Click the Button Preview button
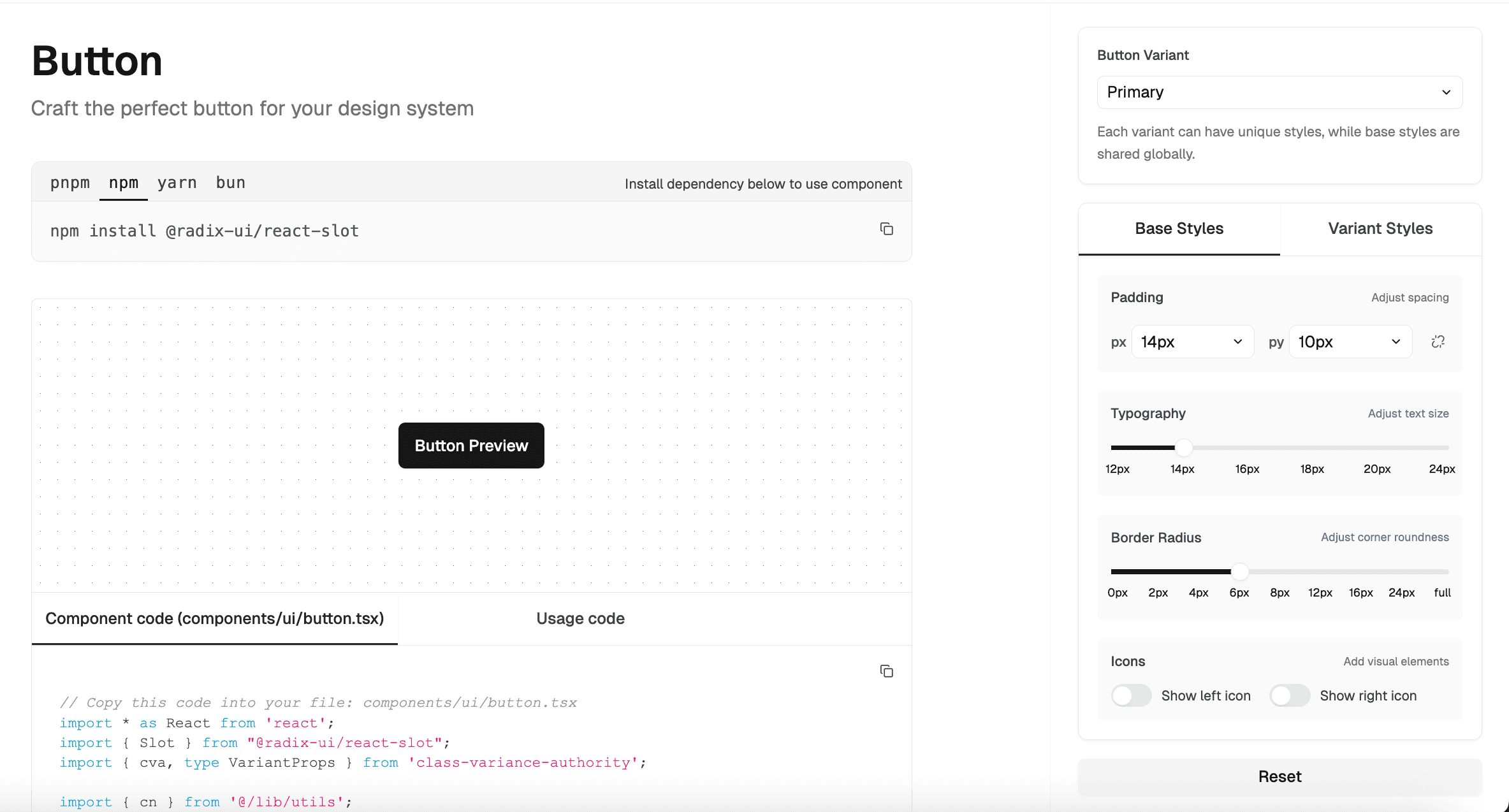Image resolution: width=1509 pixels, height=812 pixels. (x=471, y=446)
